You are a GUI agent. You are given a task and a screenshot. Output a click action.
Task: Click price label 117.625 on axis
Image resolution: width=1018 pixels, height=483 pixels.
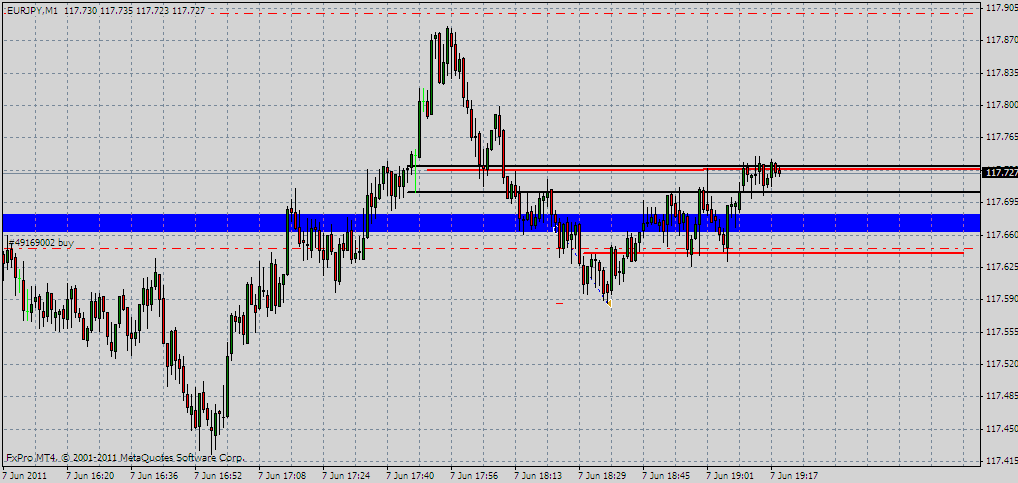[1000, 267]
